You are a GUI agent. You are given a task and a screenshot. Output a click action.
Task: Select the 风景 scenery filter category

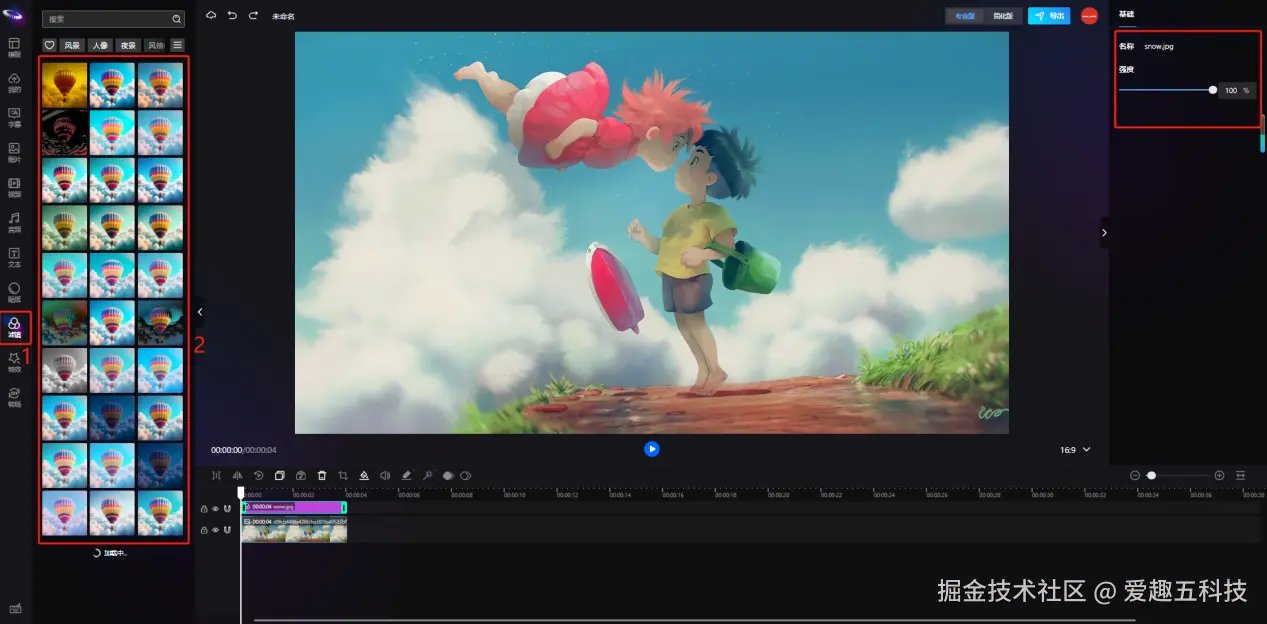[72, 45]
